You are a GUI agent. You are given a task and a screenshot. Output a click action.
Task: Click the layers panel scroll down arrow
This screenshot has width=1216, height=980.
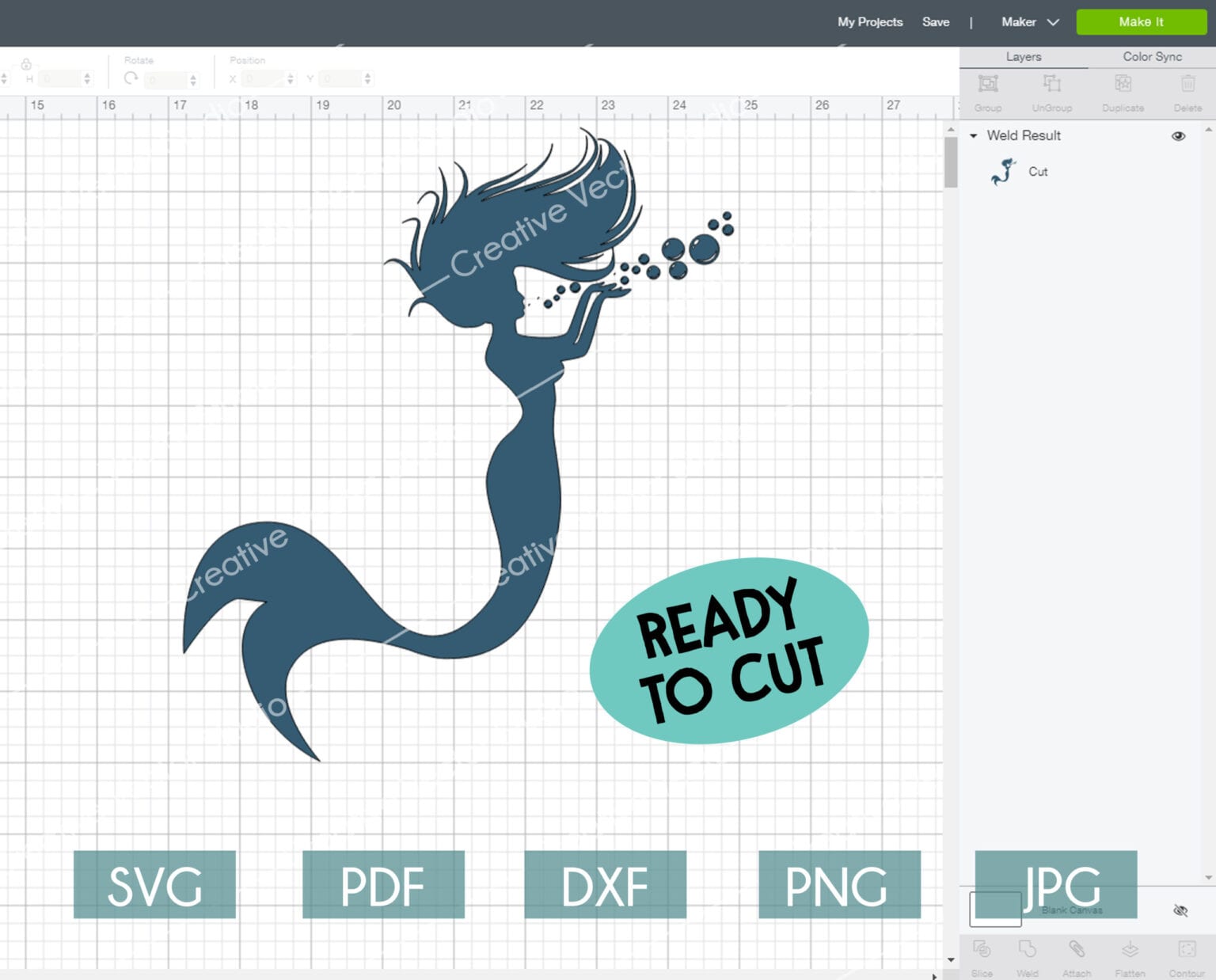pos(1208,877)
